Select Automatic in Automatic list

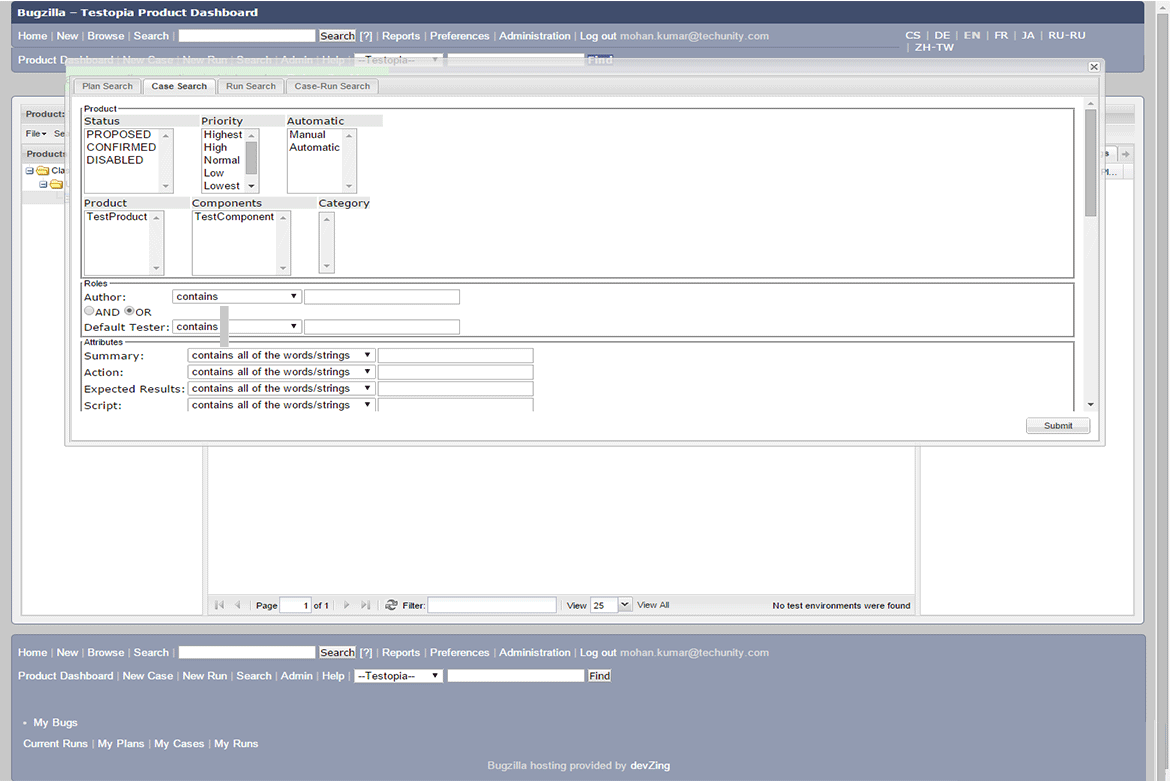point(314,147)
